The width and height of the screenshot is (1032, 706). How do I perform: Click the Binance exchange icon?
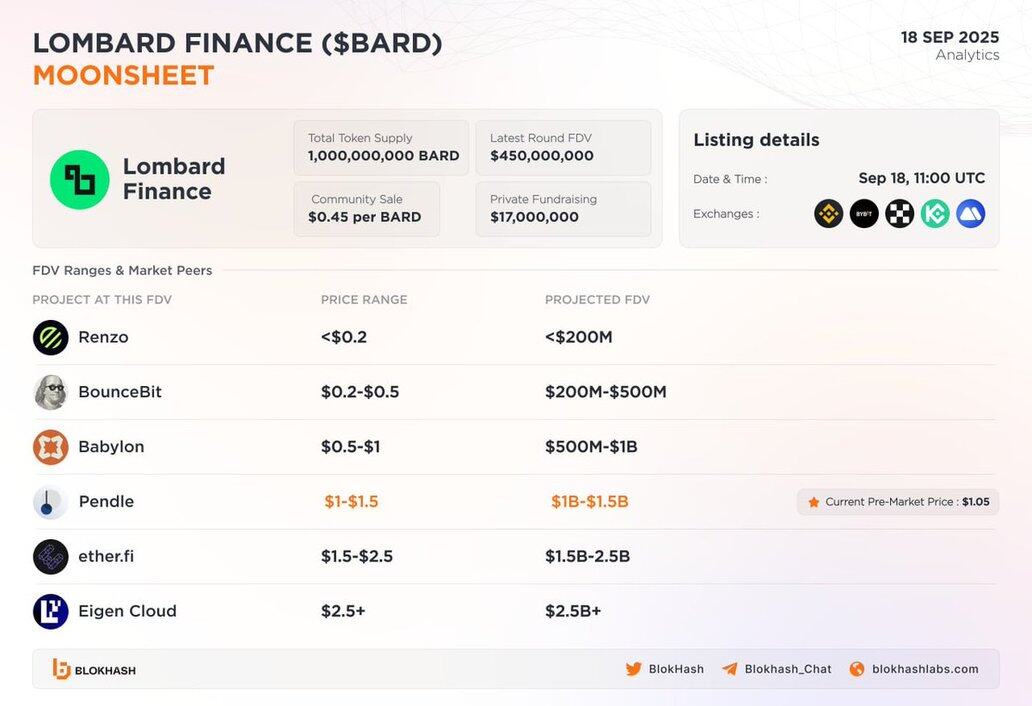point(828,214)
